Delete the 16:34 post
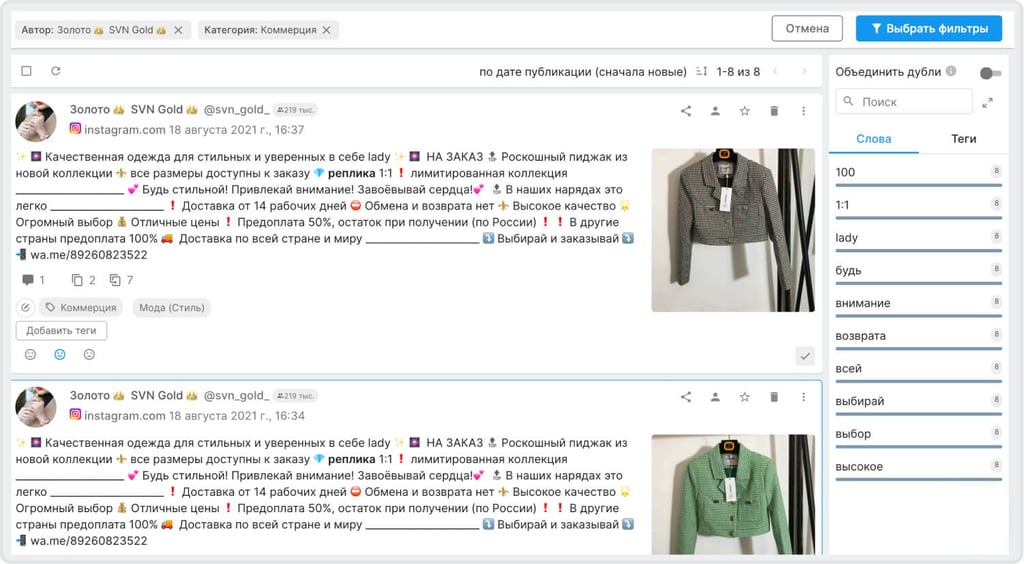Image resolution: width=1024 pixels, height=564 pixels. tap(774, 397)
